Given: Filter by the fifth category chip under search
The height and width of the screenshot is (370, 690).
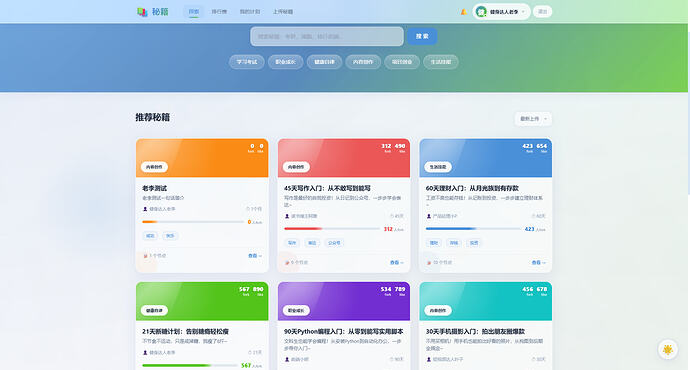Looking at the screenshot, I should (402, 62).
